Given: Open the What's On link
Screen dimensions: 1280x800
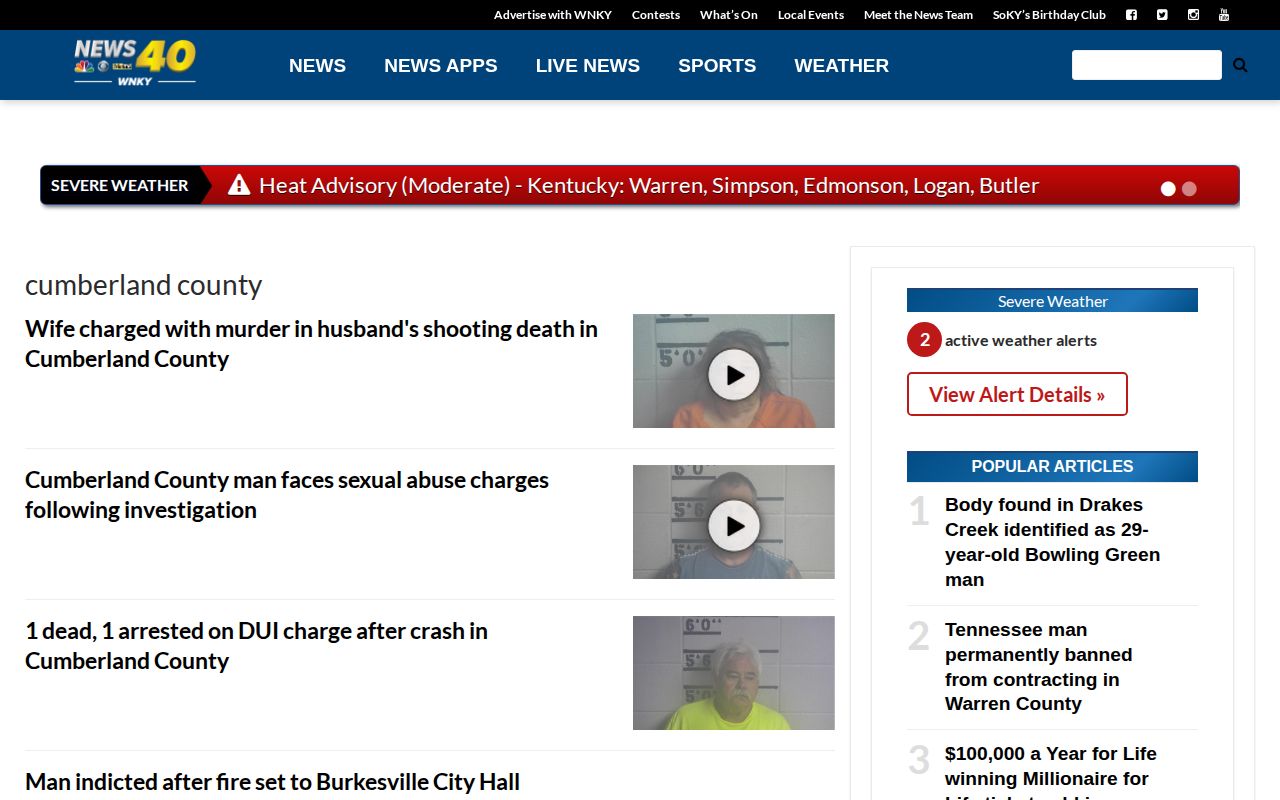Looking at the screenshot, I should 729,15.
